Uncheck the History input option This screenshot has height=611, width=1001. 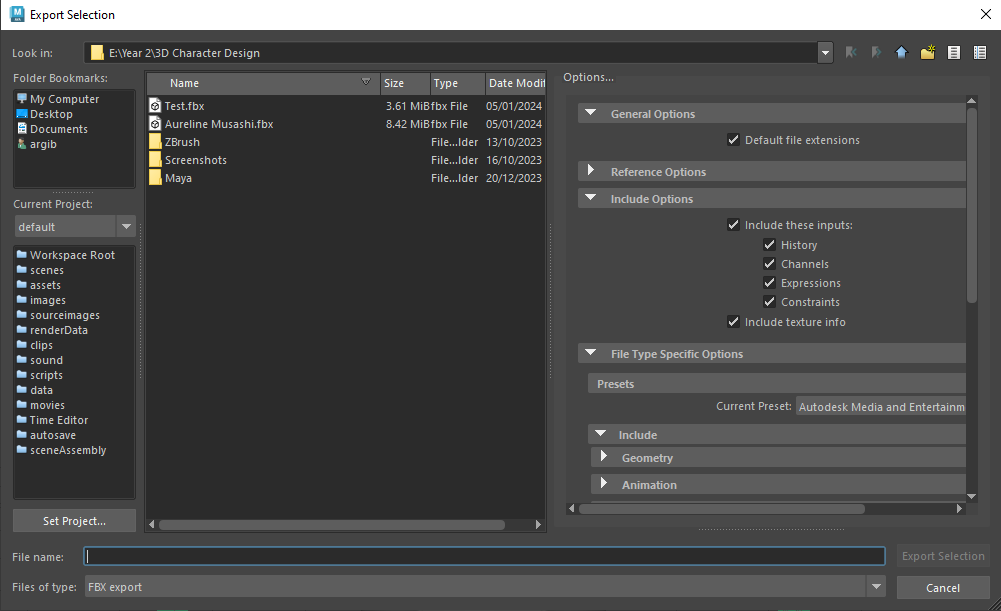coord(769,245)
